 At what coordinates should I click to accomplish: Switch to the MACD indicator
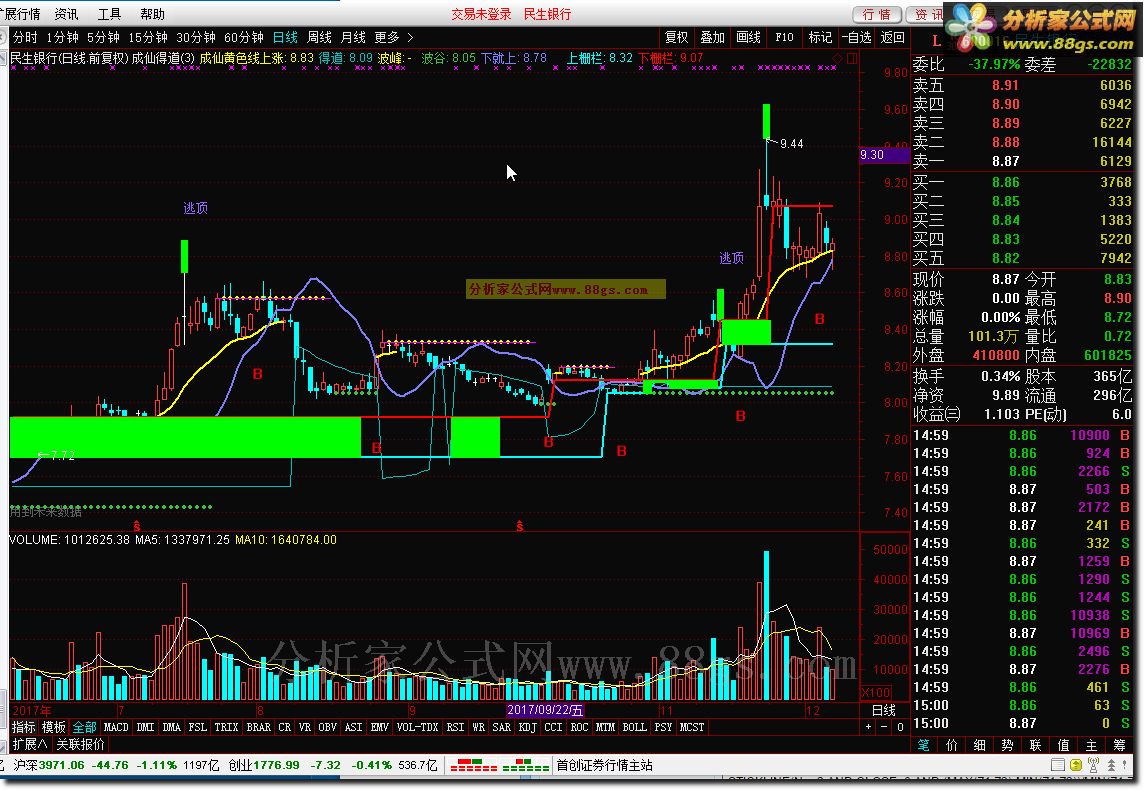click(116, 727)
